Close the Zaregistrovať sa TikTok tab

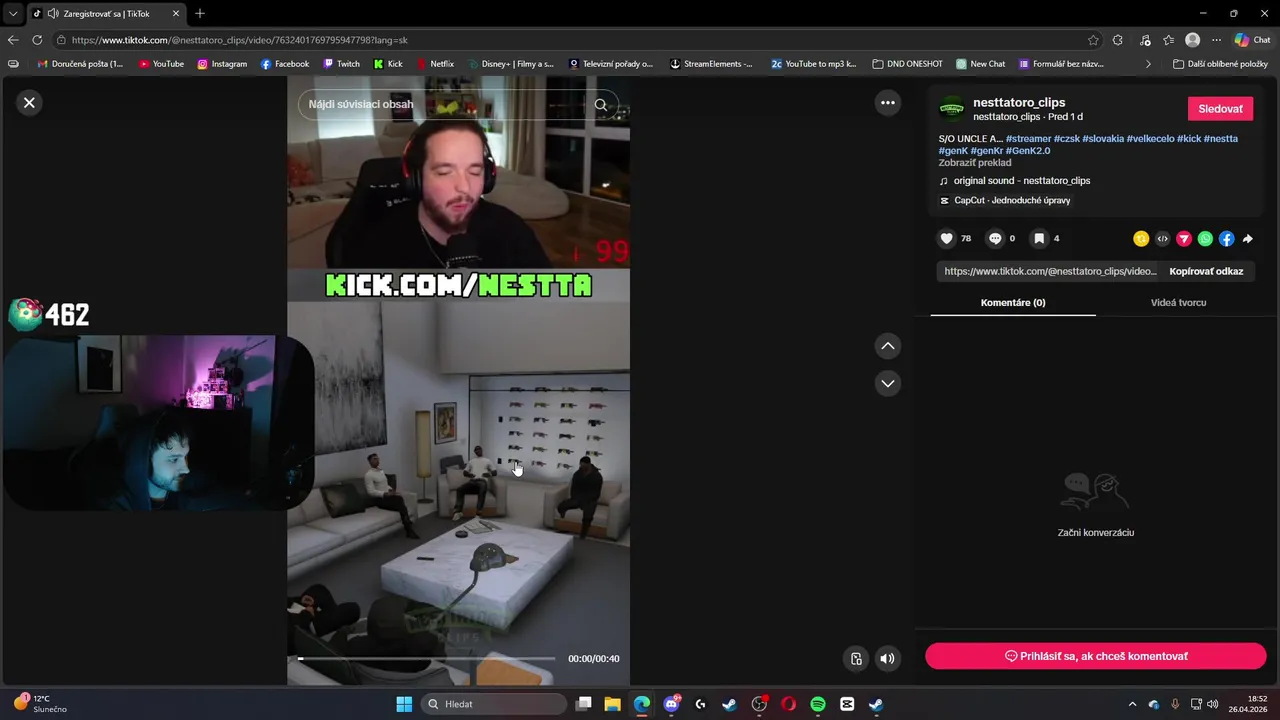[x=175, y=14]
